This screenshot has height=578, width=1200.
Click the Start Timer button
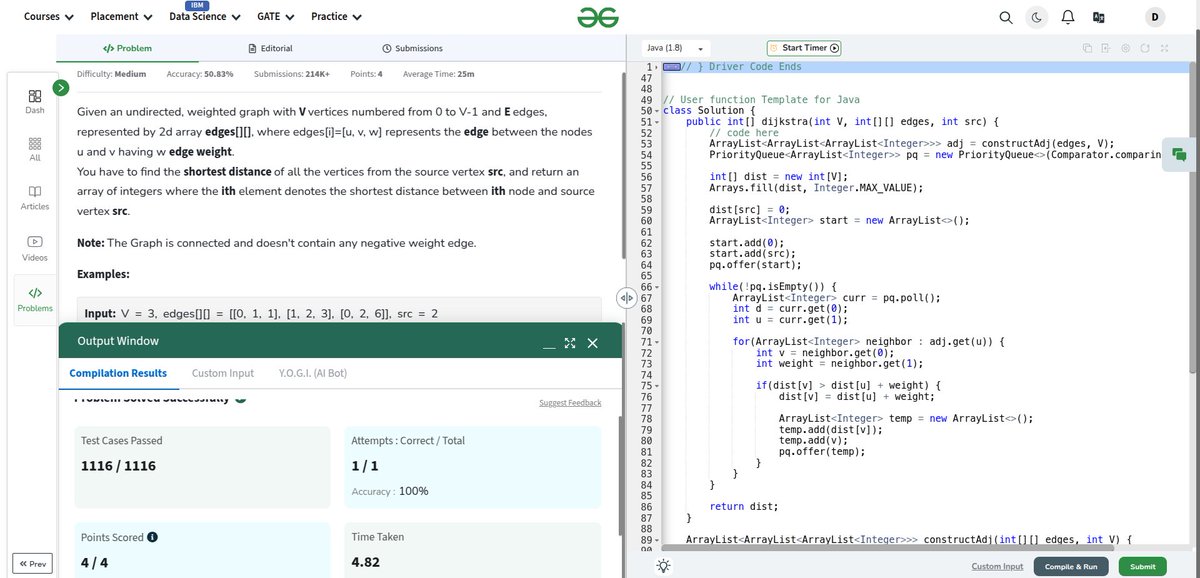(x=805, y=48)
